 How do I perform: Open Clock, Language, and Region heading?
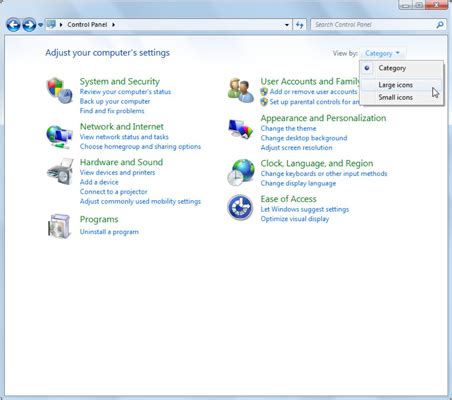click(x=317, y=164)
